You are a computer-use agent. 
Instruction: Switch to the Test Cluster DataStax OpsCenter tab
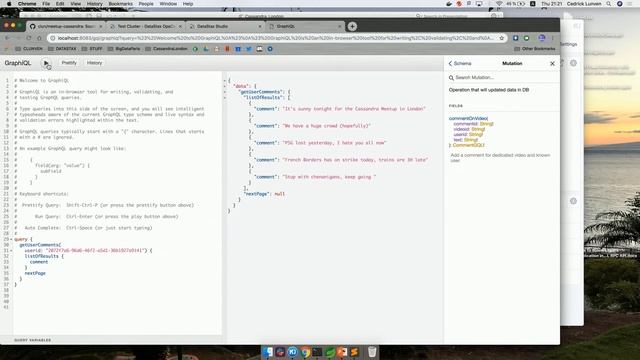(146, 26)
